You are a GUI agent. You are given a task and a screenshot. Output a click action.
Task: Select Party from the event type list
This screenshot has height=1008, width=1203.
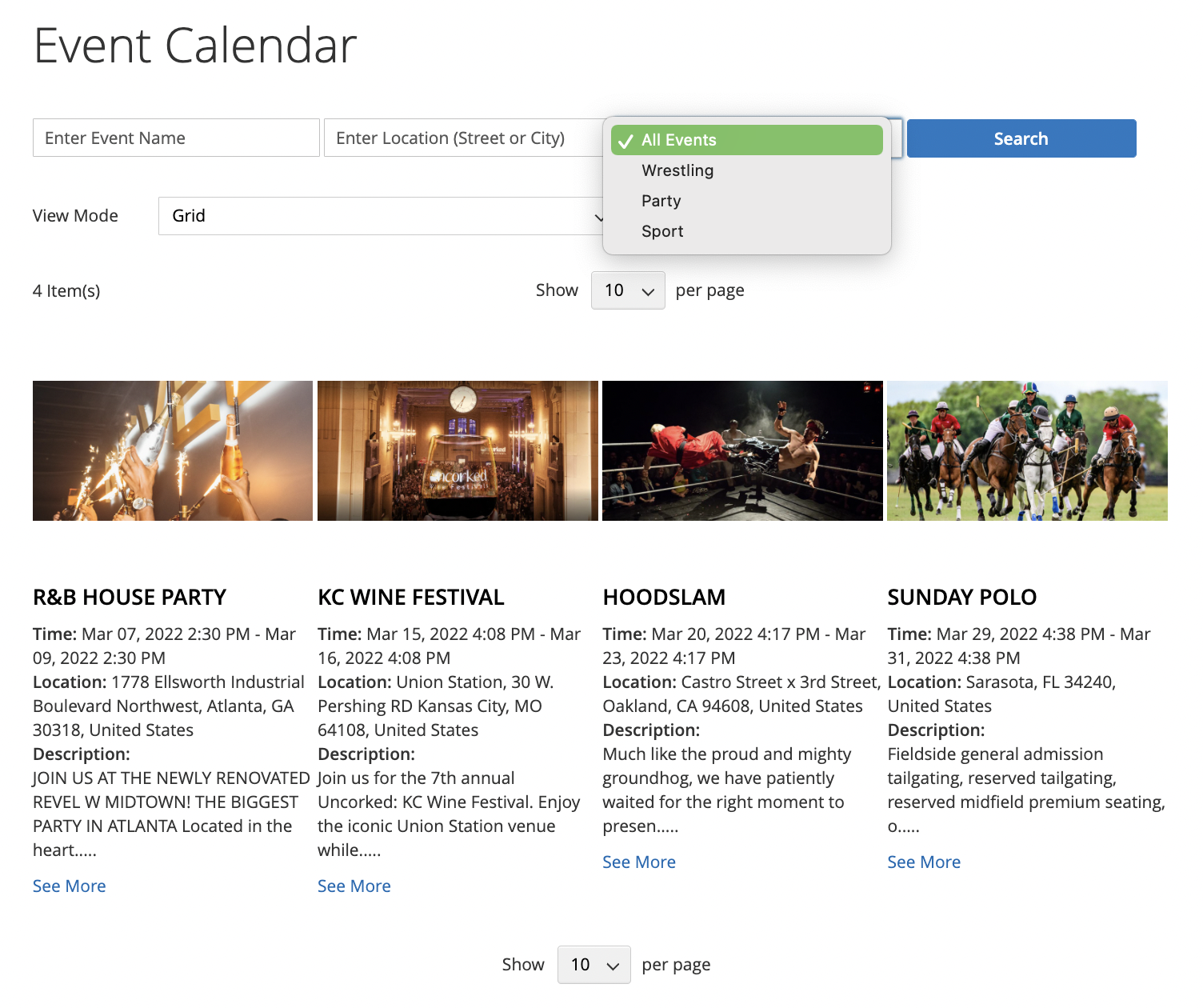click(x=661, y=201)
